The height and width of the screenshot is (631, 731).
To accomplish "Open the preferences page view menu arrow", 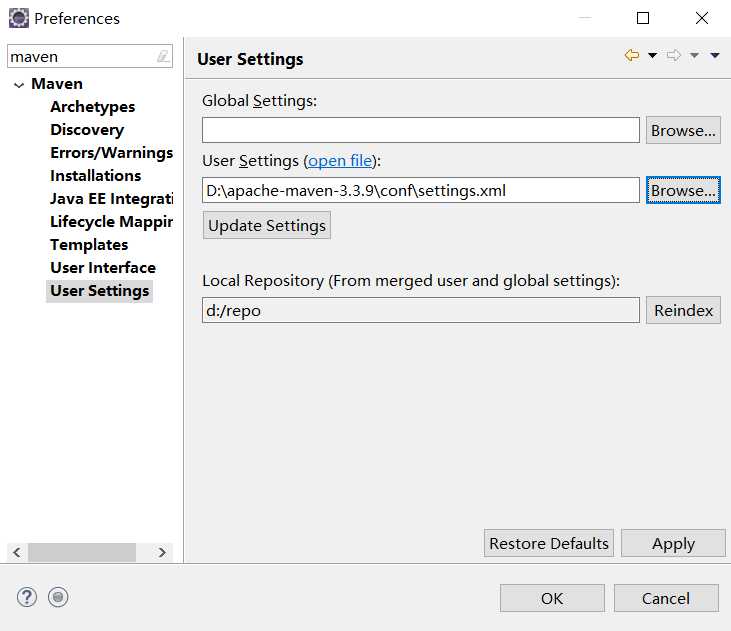I will pyautogui.click(x=715, y=55).
